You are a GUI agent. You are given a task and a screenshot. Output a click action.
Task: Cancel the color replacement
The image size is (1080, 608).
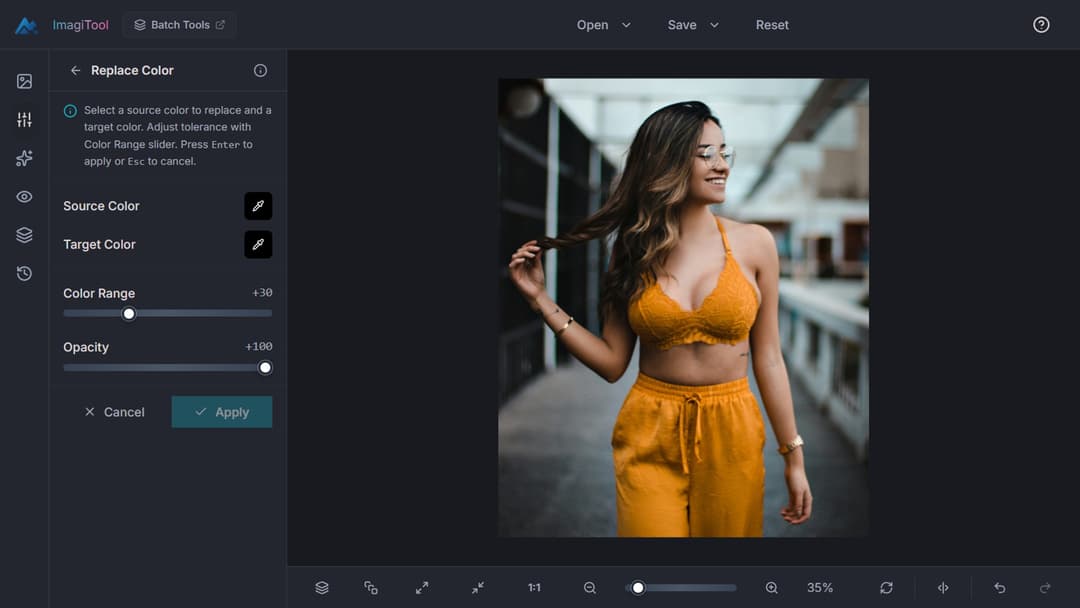pyautogui.click(x=114, y=412)
